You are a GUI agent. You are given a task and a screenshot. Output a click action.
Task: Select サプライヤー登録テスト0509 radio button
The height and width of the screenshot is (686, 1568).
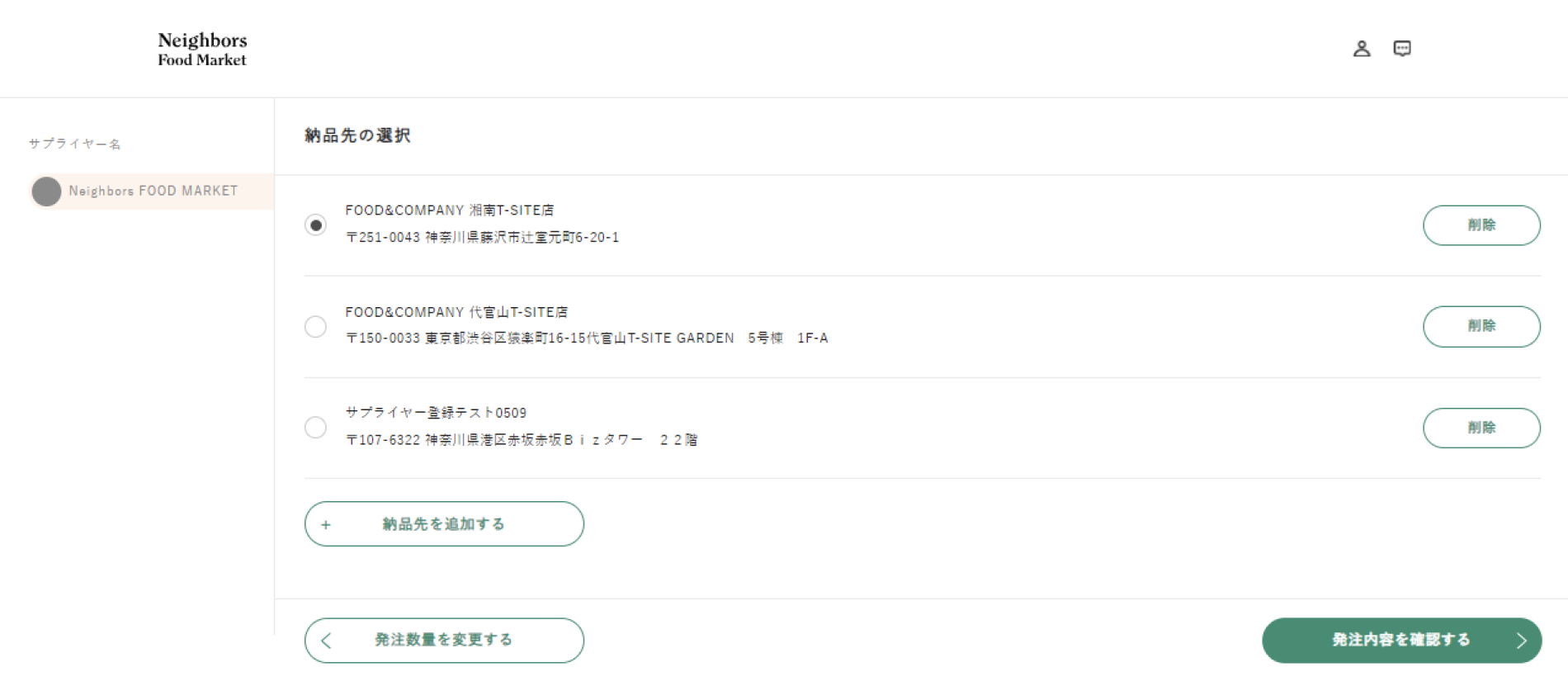(x=315, y=427)
